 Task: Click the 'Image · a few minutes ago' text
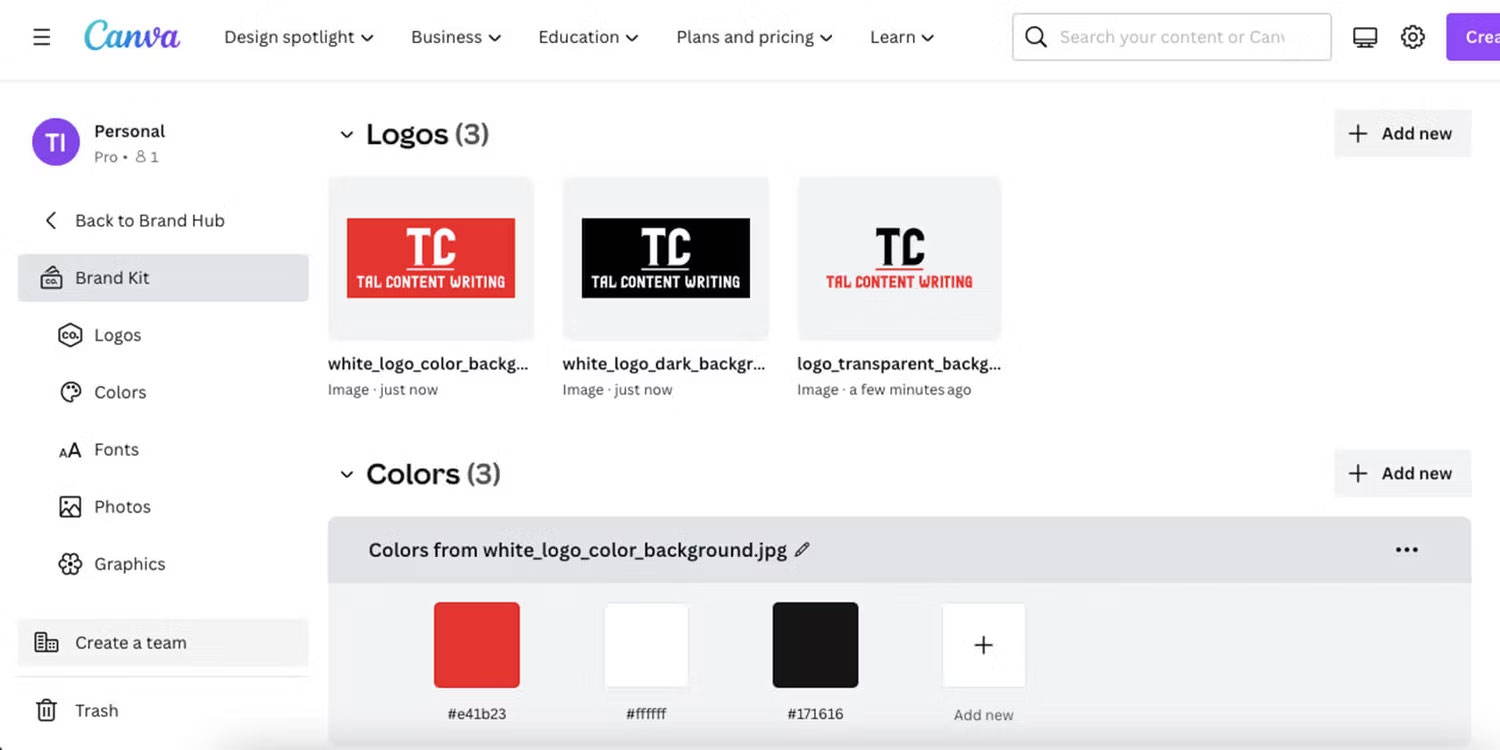884,390
